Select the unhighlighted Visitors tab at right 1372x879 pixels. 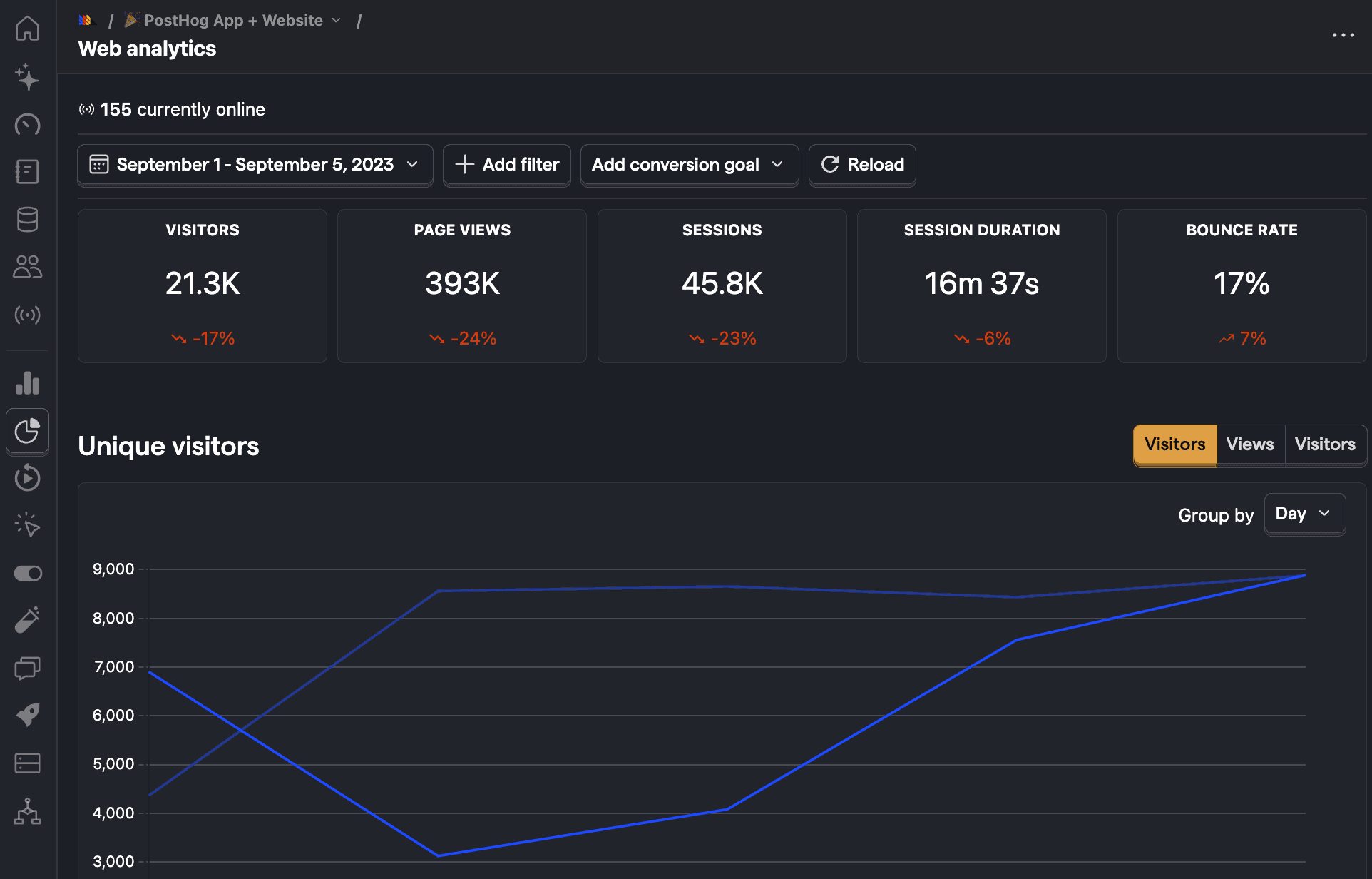[x=1325, y=444]
